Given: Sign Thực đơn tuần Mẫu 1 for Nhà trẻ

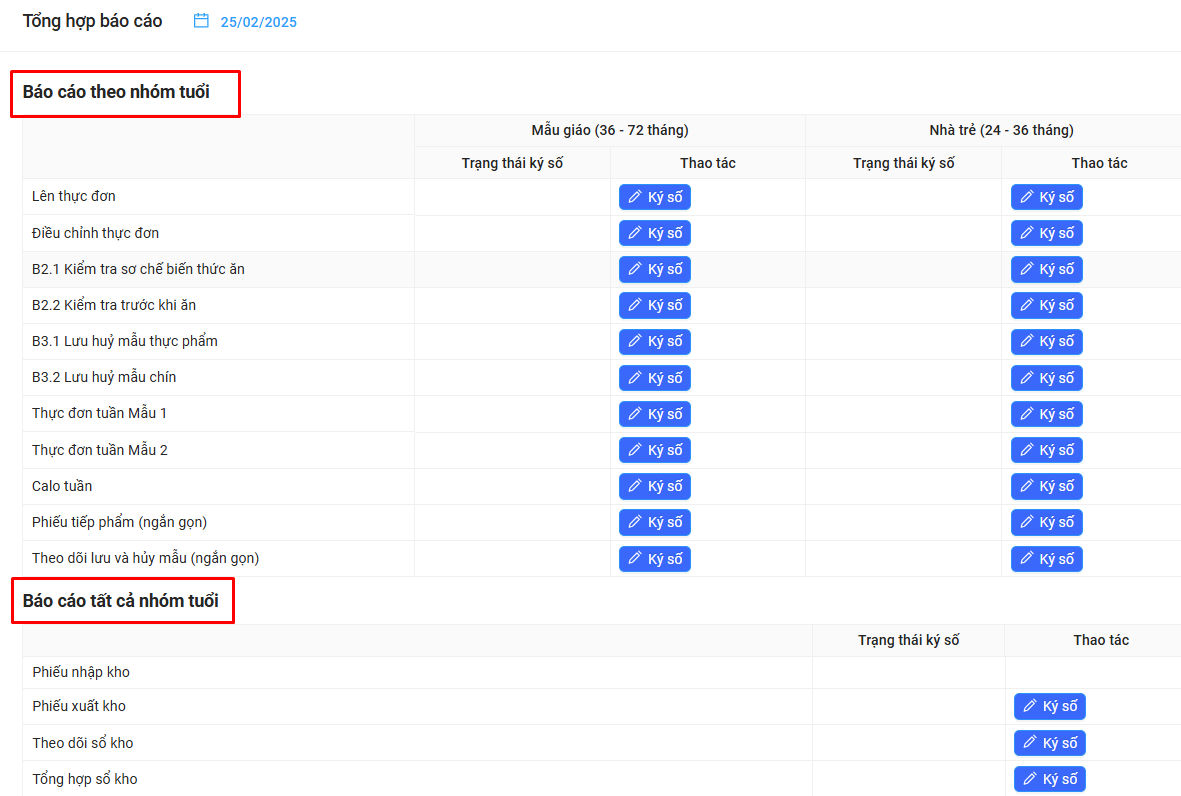Looking at the screenshot, I should [1046, 414].
